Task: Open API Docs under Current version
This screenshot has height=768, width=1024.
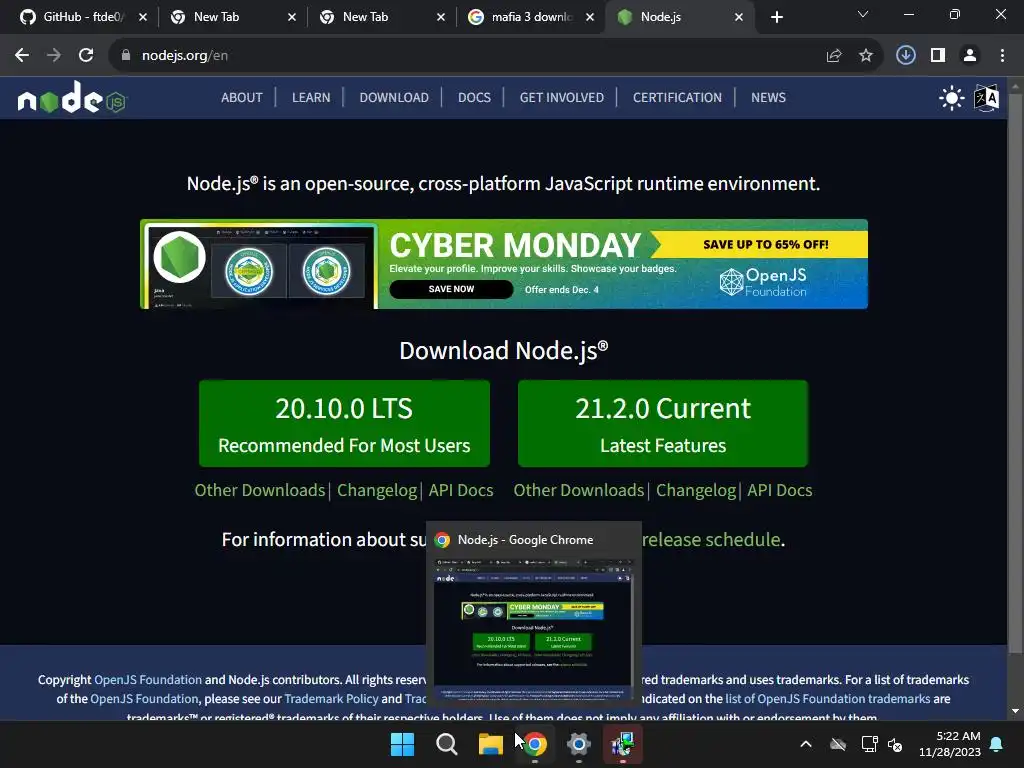Action: [x=780, y=490]
